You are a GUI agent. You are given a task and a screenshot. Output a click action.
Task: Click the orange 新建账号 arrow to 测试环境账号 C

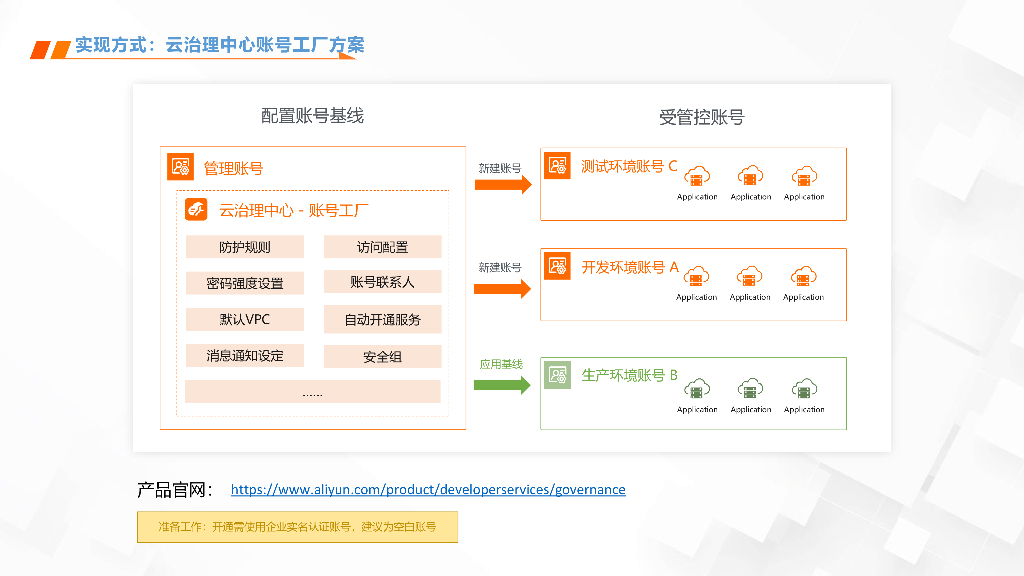pos(503,185)
